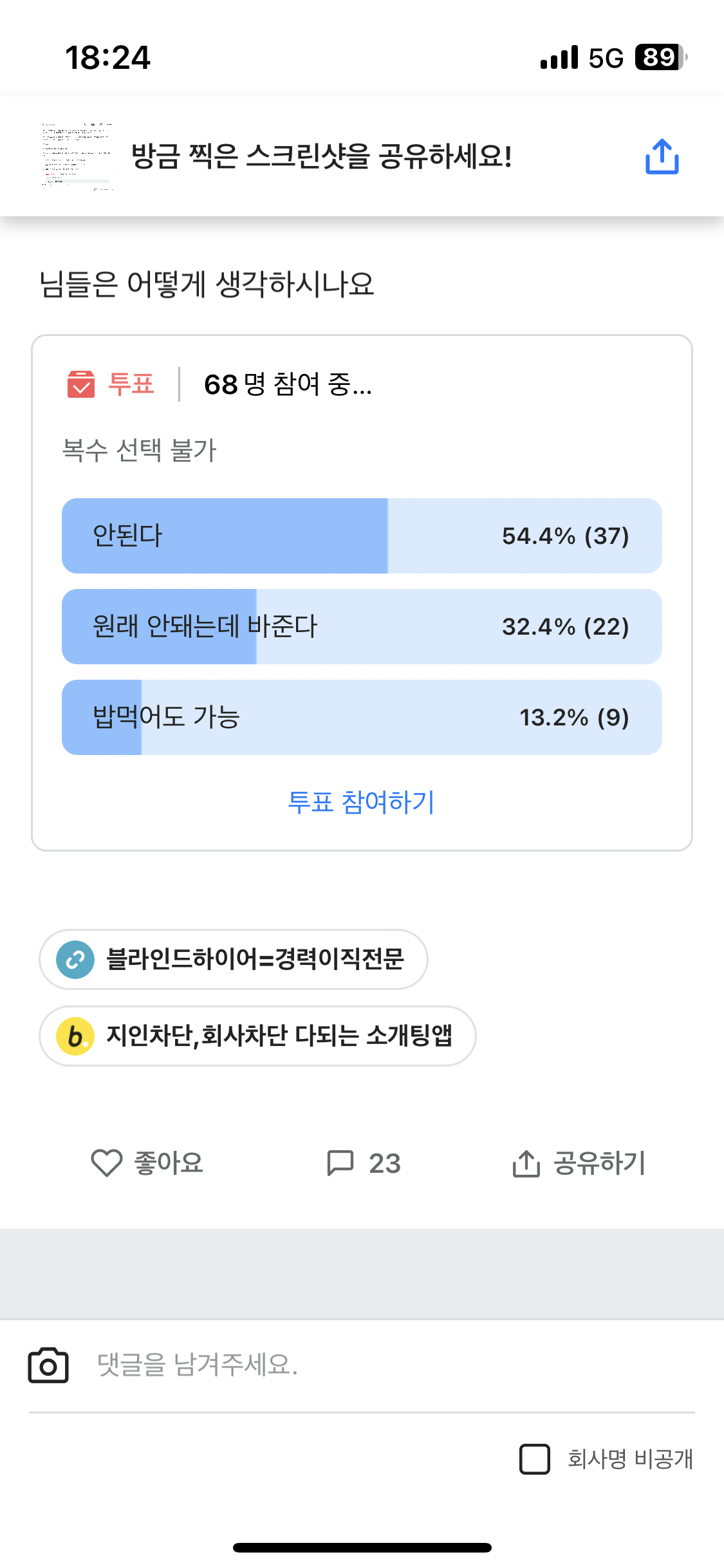Tap the blue share icon in screenshot banner
The image size is (724, 1568).
click(662, 156)
